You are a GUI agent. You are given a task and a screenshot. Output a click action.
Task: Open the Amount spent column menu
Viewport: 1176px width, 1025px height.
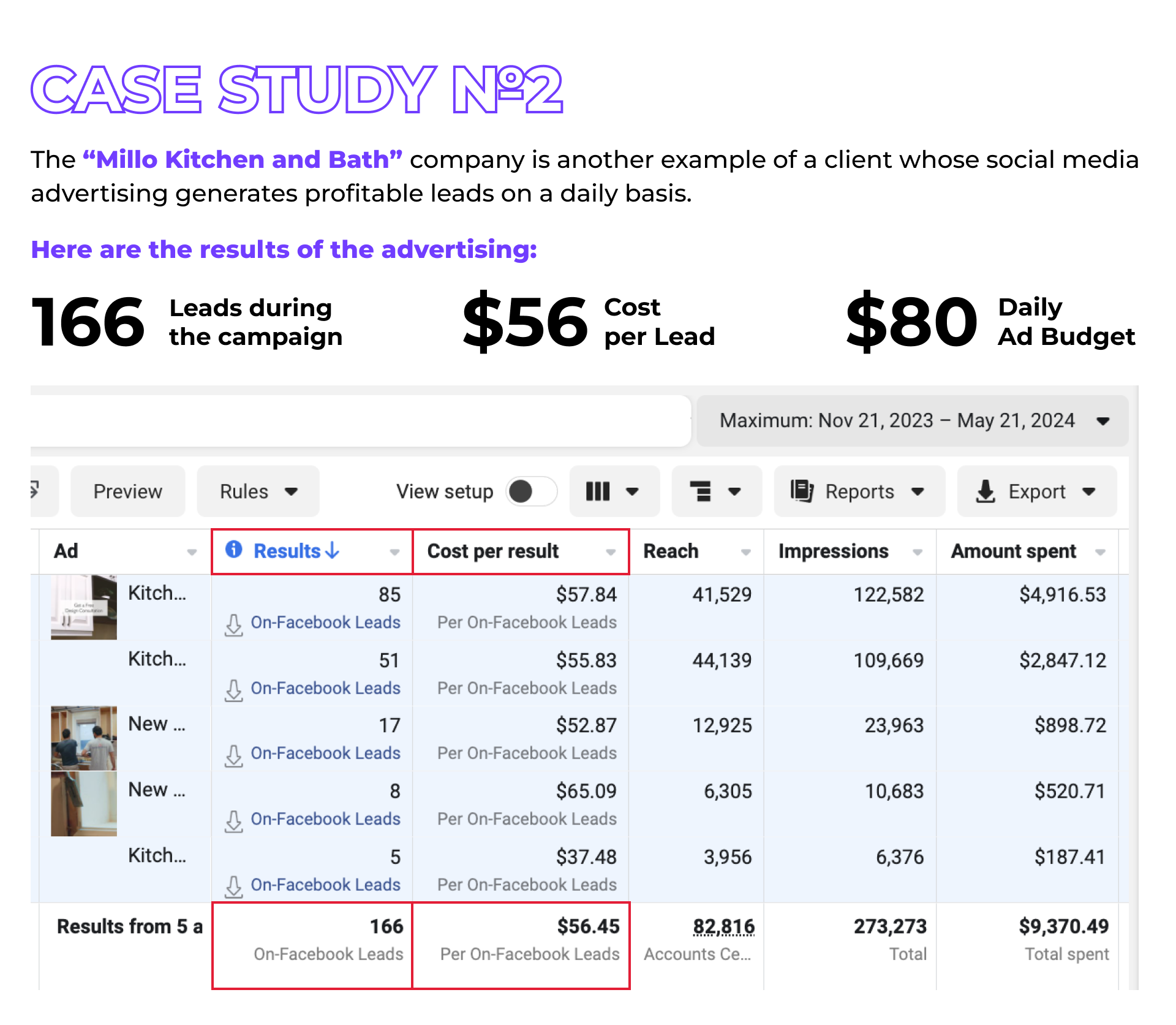[x=1100, y=552]
